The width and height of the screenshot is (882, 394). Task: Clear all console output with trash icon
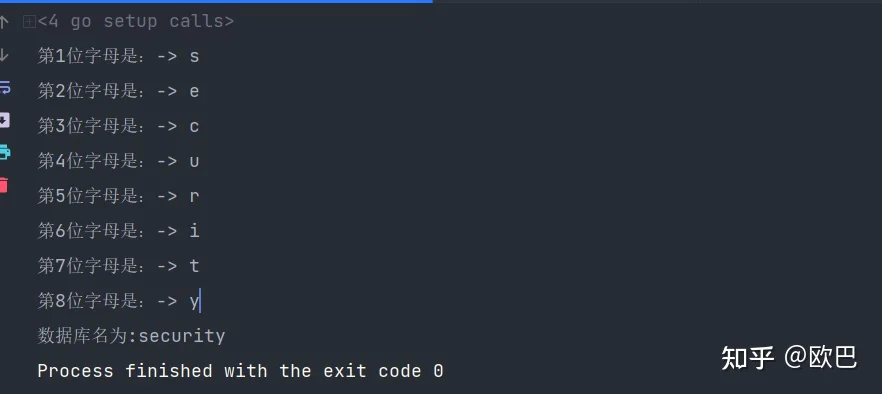[4, 185]
